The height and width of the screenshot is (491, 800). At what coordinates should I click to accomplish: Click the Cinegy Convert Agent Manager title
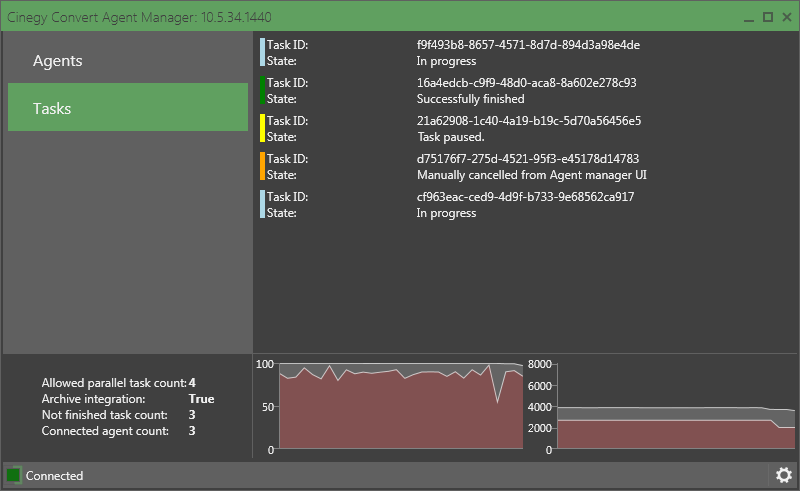tap(139, 17)
